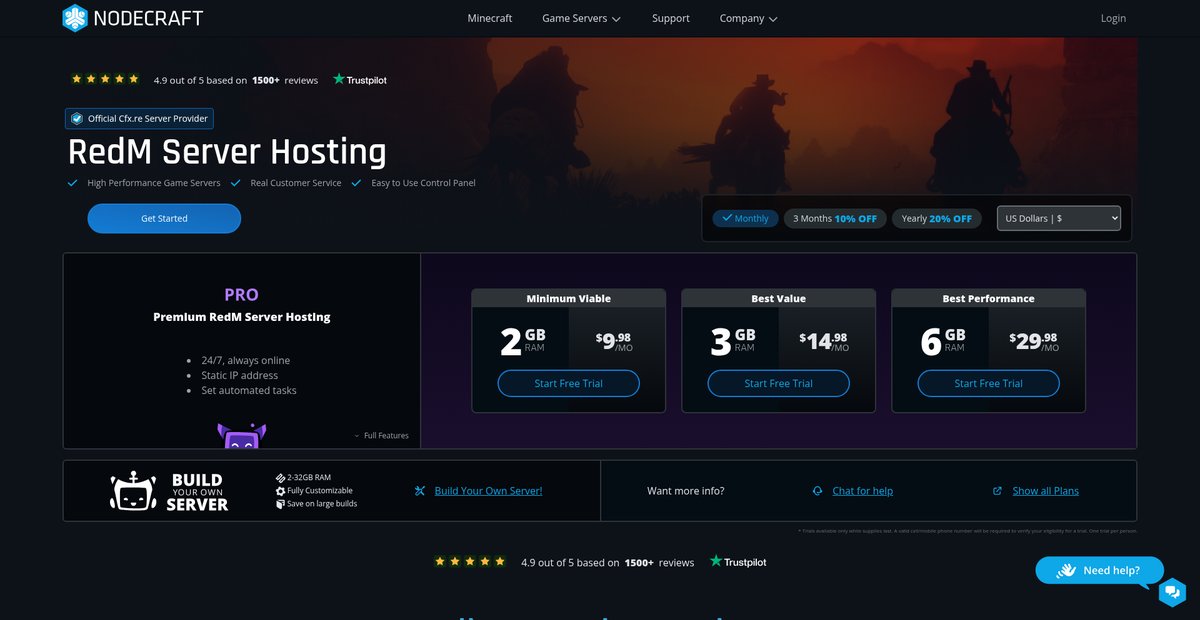Click the 2-32GB RAM memory icon

[x=281, y=478]
